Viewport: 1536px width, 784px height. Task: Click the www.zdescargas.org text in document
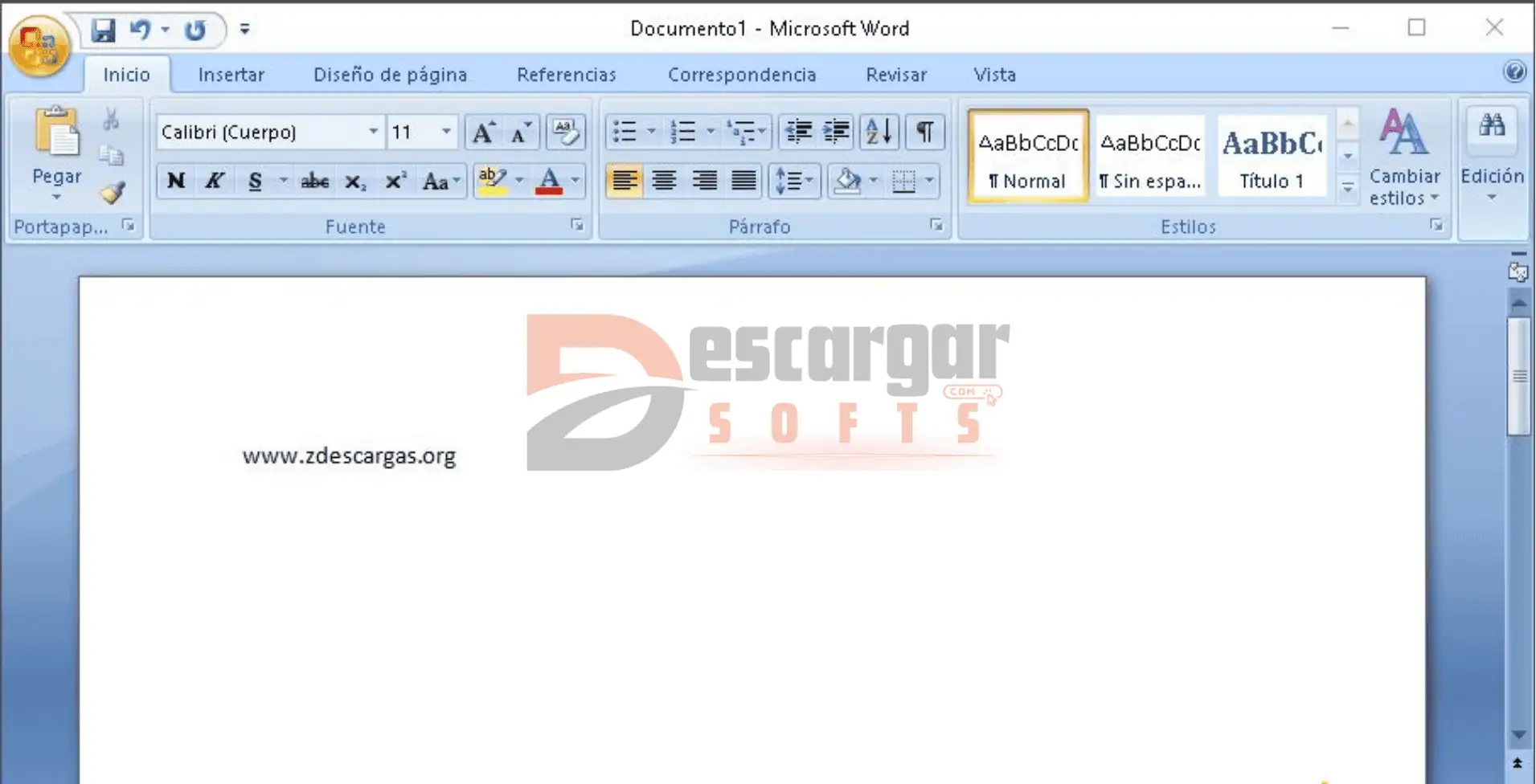pos(349,456)
